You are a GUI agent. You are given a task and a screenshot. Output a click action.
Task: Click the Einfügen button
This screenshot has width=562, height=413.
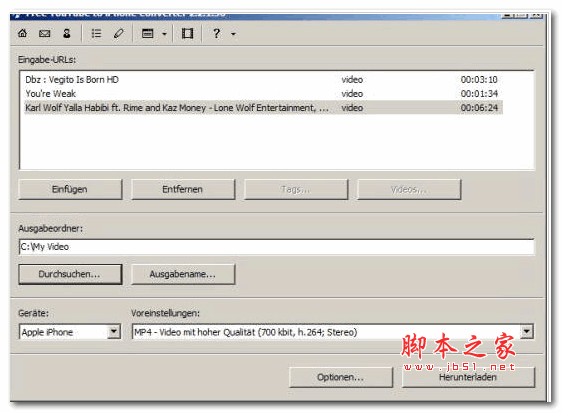[70, 189]
